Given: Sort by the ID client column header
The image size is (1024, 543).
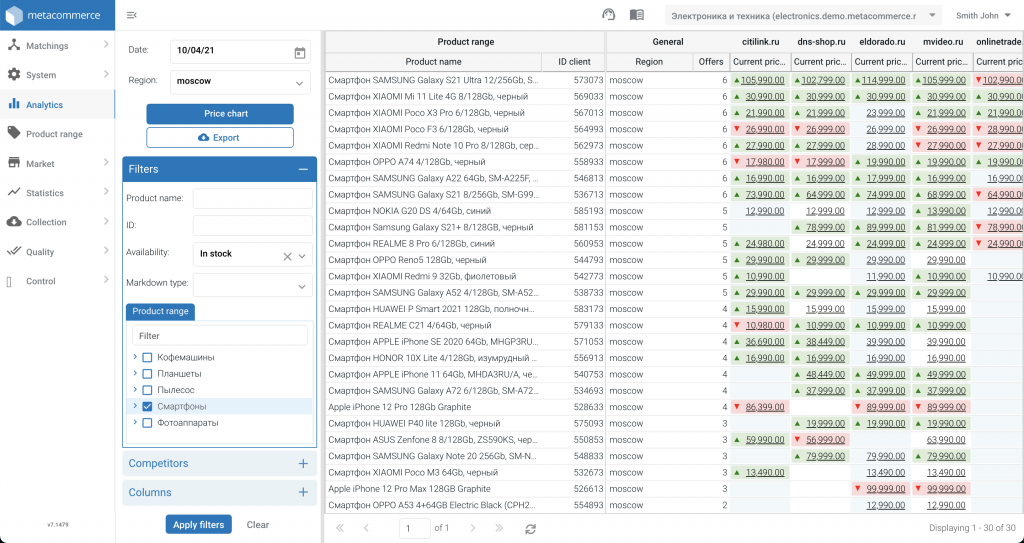Looking at the screenshot, I should coord(574,62).
